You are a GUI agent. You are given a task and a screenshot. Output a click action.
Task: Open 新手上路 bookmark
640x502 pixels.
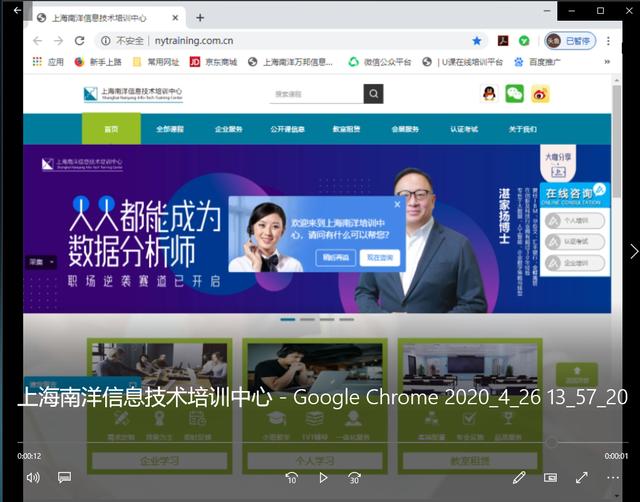98,62
